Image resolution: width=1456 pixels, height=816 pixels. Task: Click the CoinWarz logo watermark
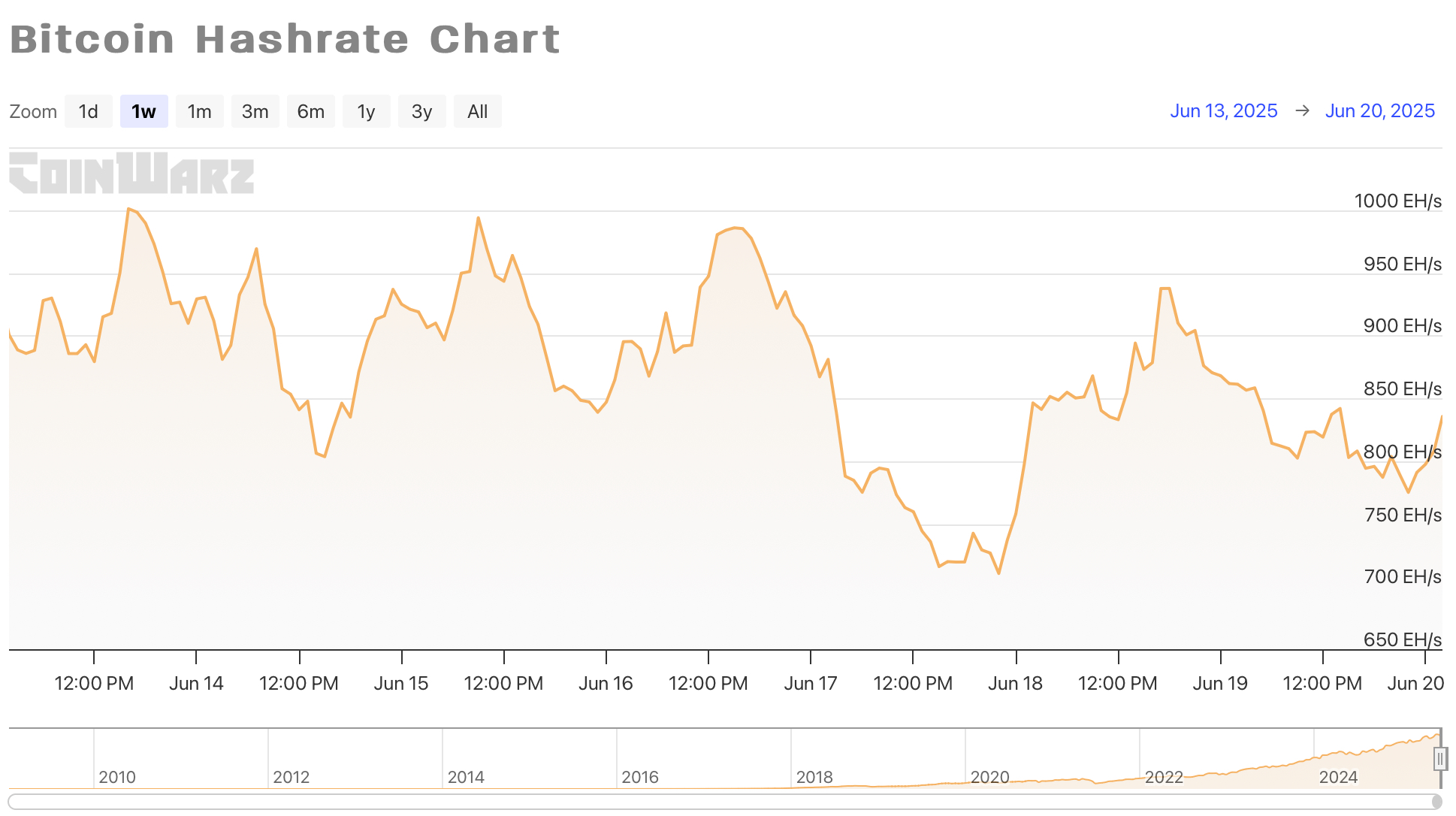[x=131, y=175]
